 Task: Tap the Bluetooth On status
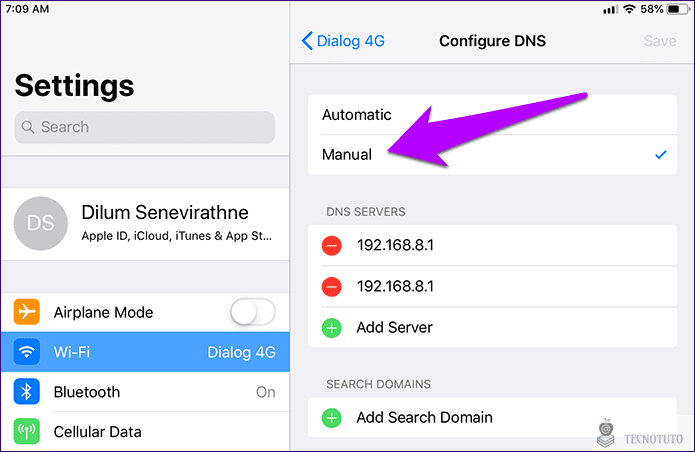point(266,392)
